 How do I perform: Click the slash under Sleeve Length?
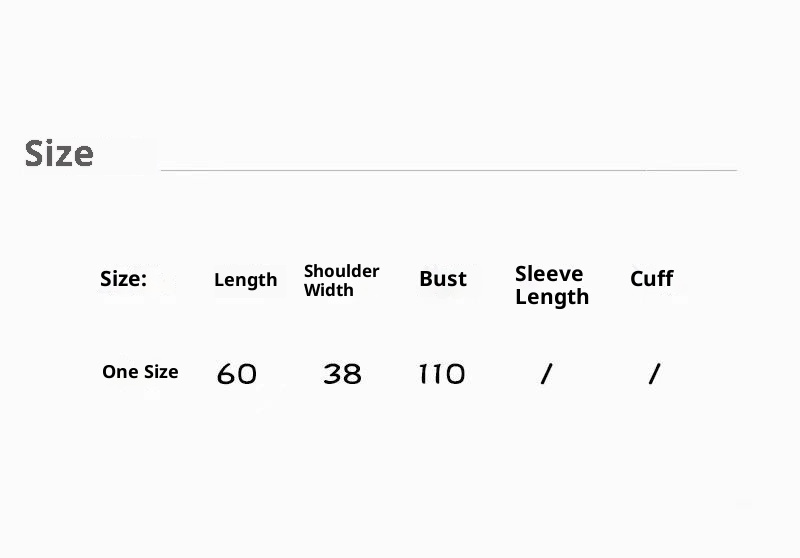click(x=546, y=374)
